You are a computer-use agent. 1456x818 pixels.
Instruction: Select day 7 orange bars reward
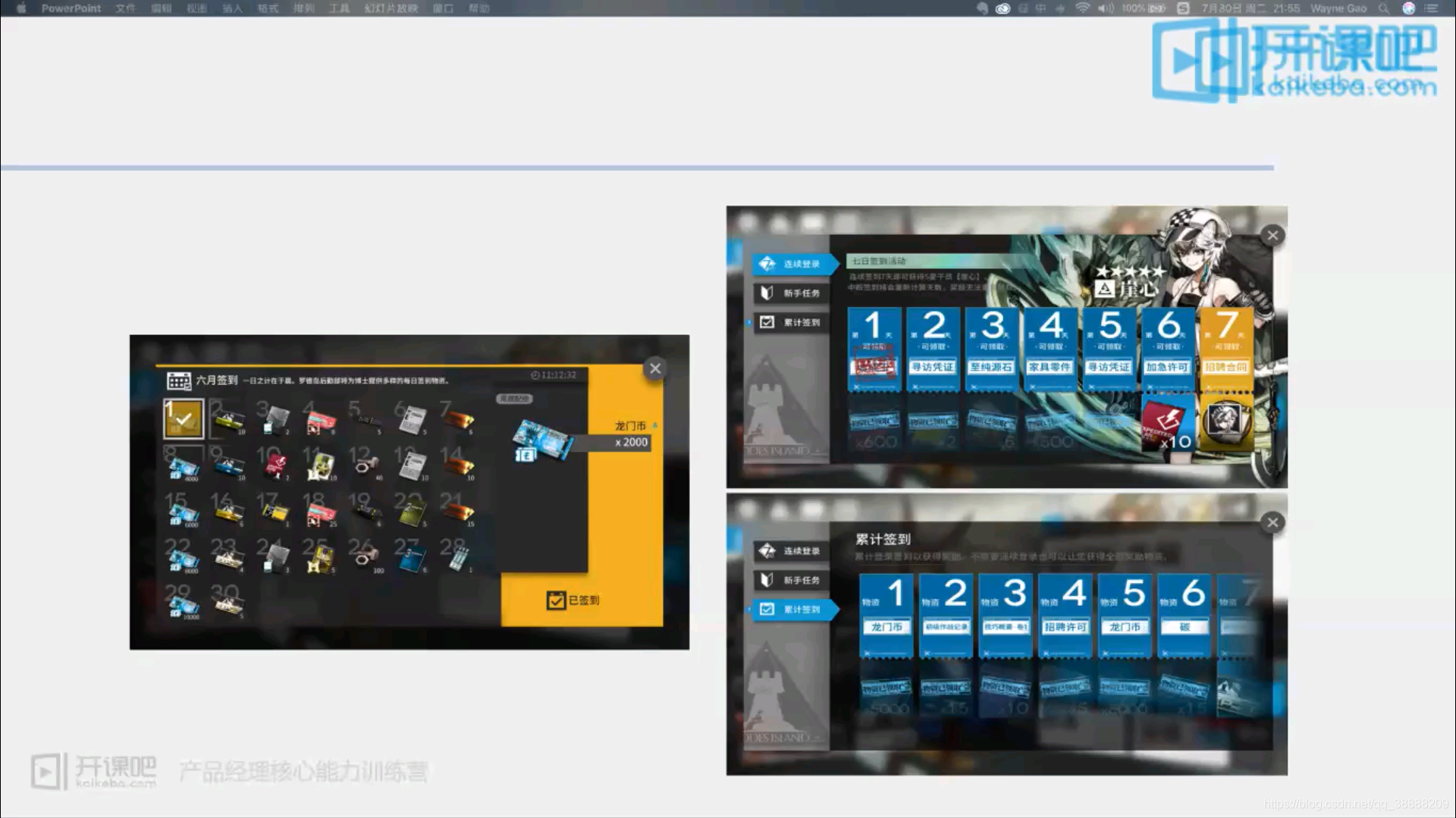tap(457, 418)
